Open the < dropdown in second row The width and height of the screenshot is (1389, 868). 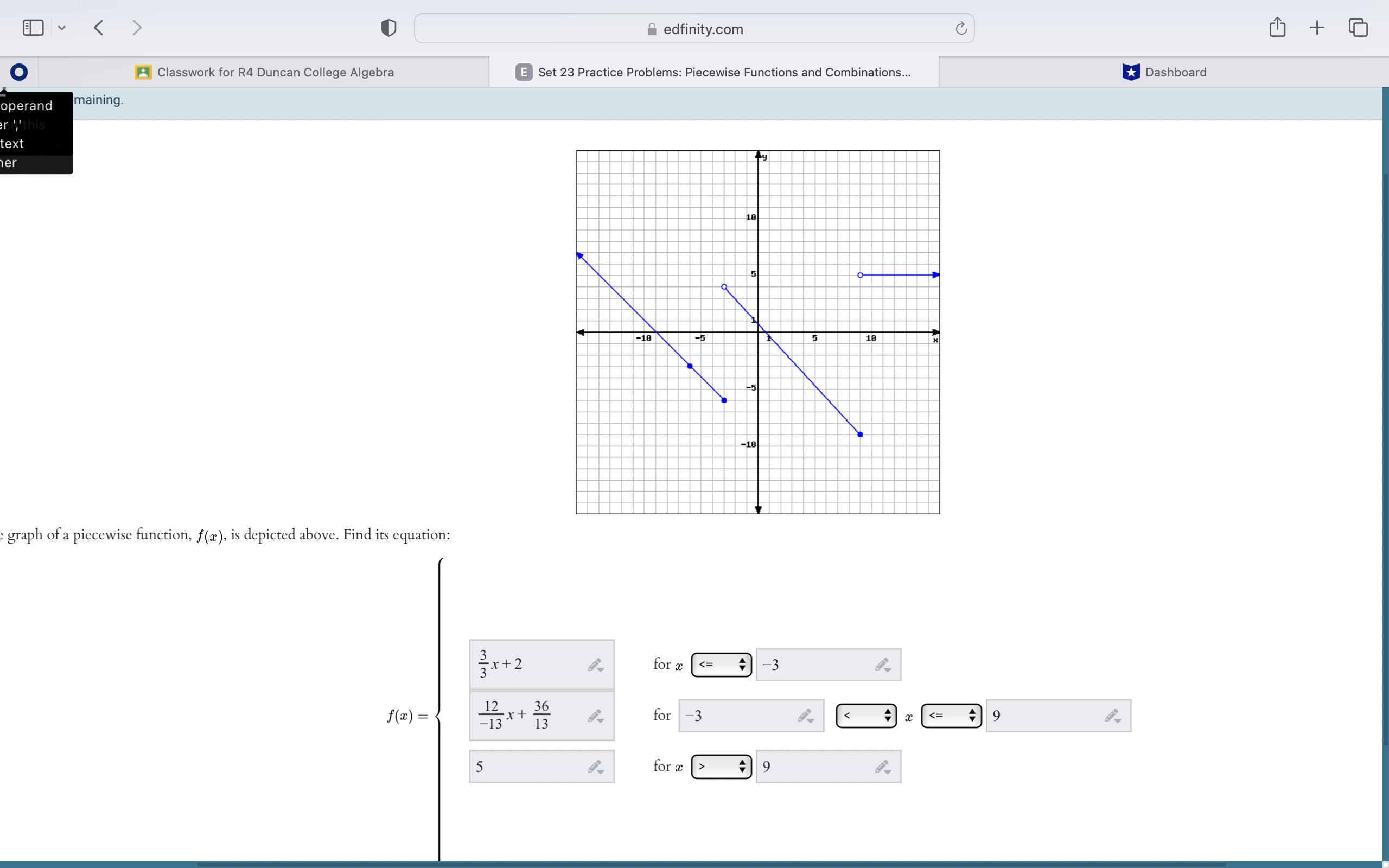tap(865, 716)
